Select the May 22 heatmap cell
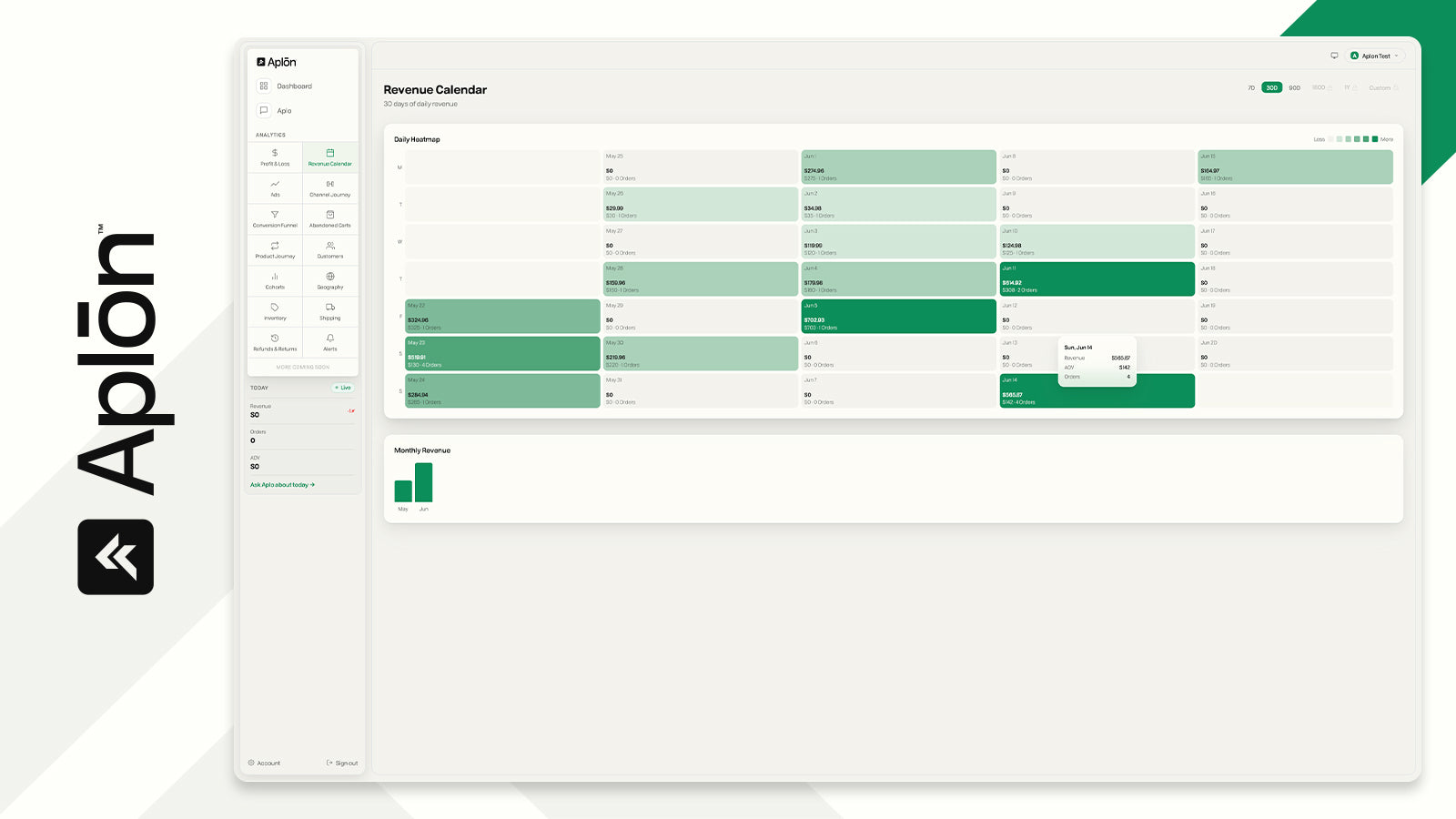Image resolution: width=1456 pixels, height=819 pixels. [502, 317]
